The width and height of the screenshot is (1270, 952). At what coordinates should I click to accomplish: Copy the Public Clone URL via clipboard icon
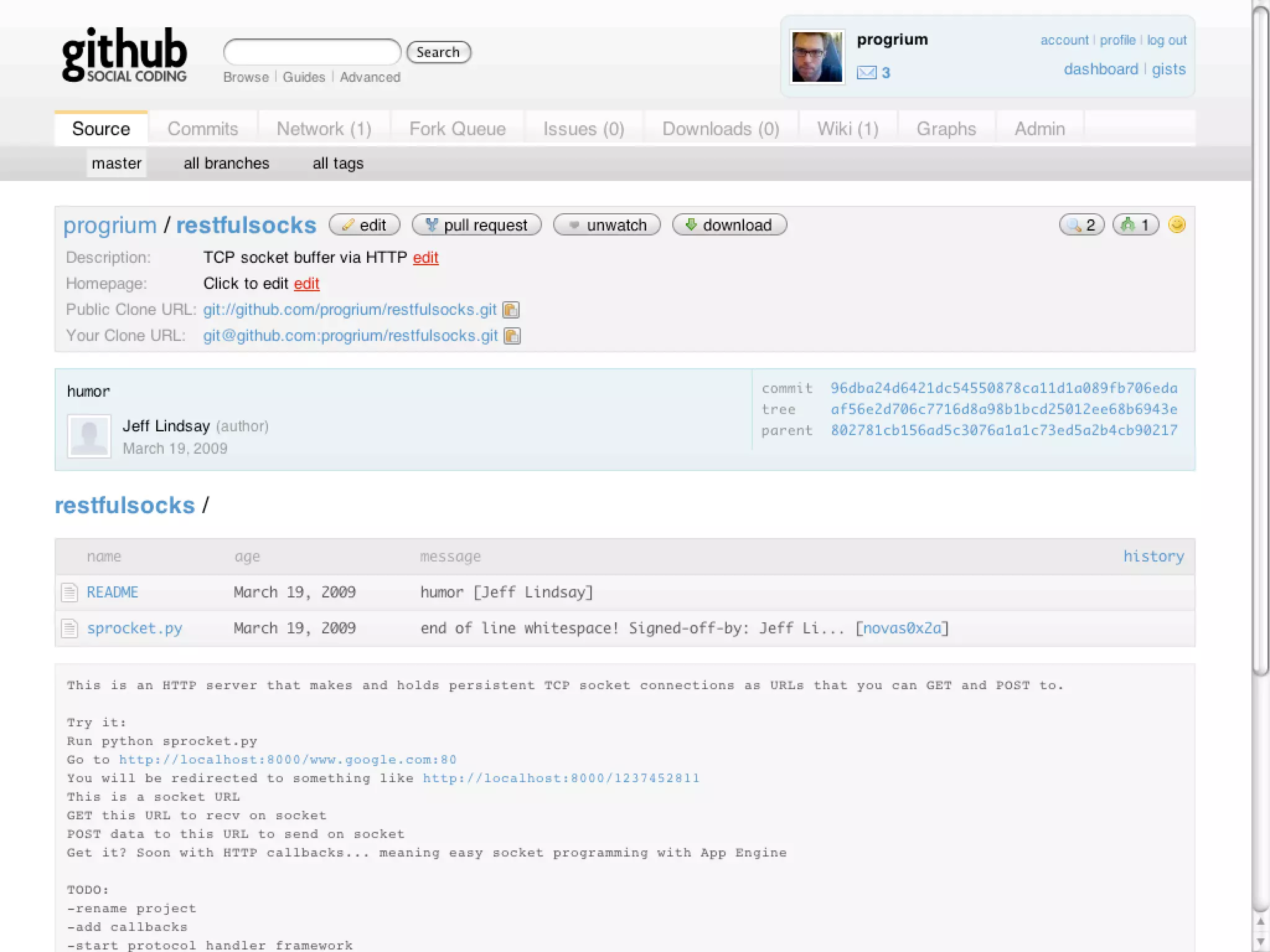(511, 309)
